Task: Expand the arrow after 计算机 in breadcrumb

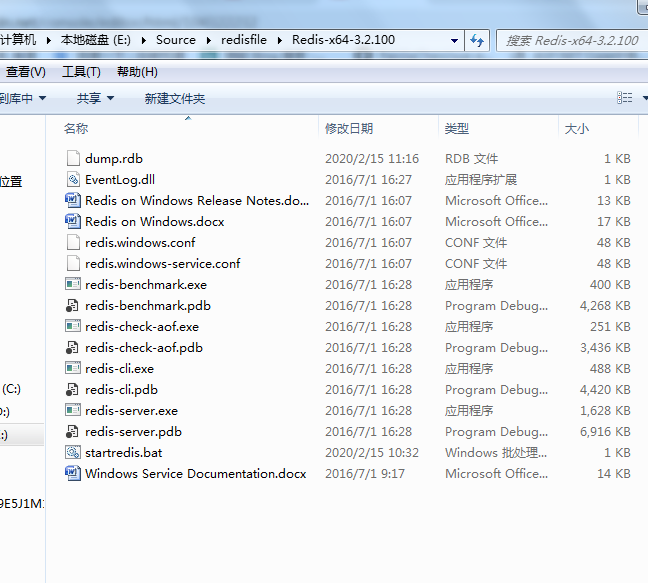Action: coord(49,40)
